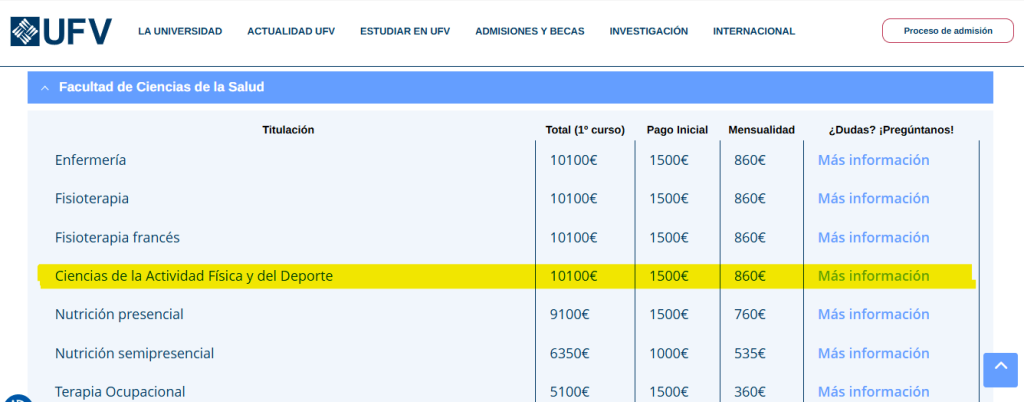Click the 9100€ total for Nutrición presencial
This screenshot has height=402, width=1024.
coord(569,315)
